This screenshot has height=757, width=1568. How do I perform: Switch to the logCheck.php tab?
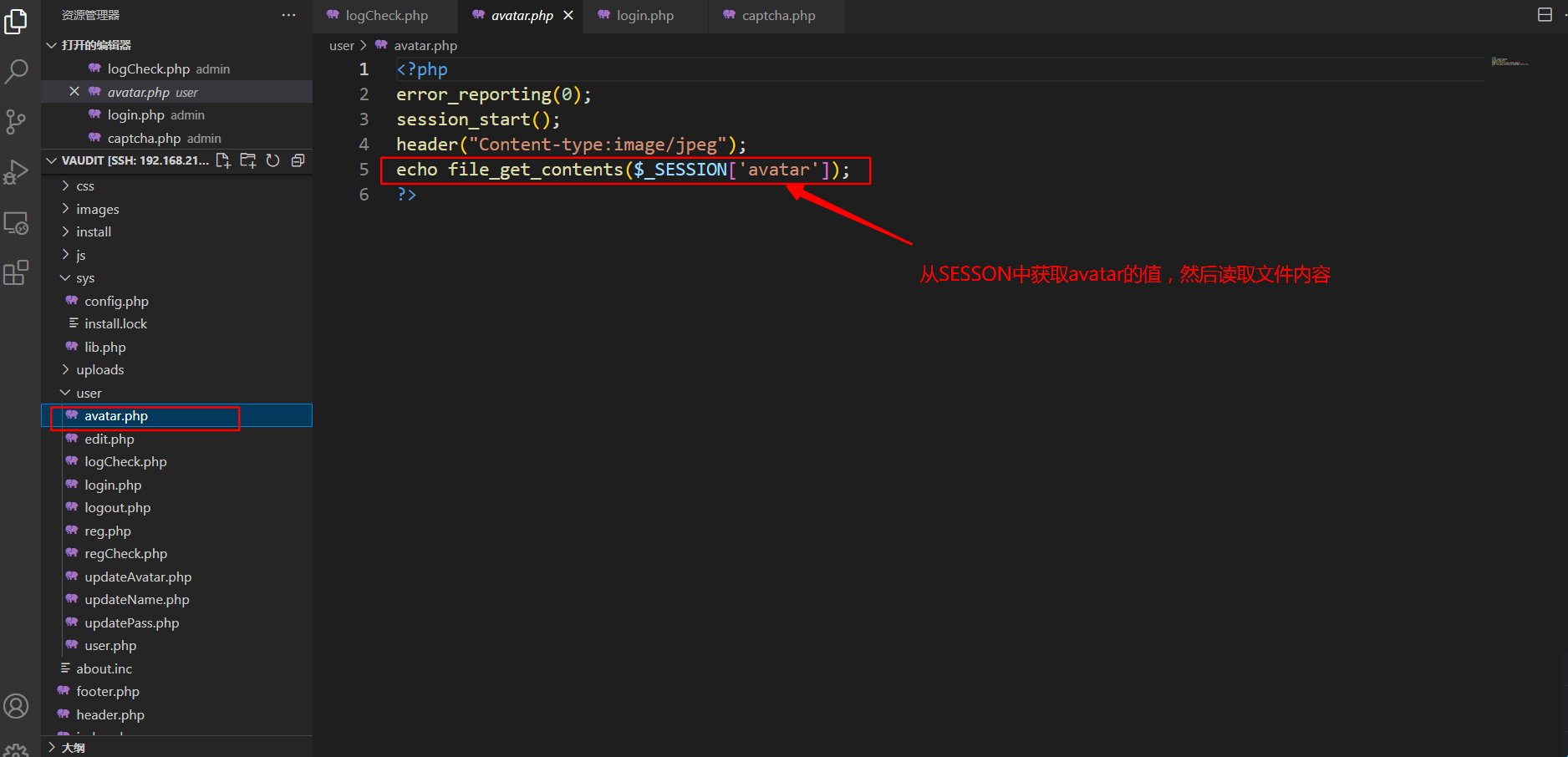[385, 16]
